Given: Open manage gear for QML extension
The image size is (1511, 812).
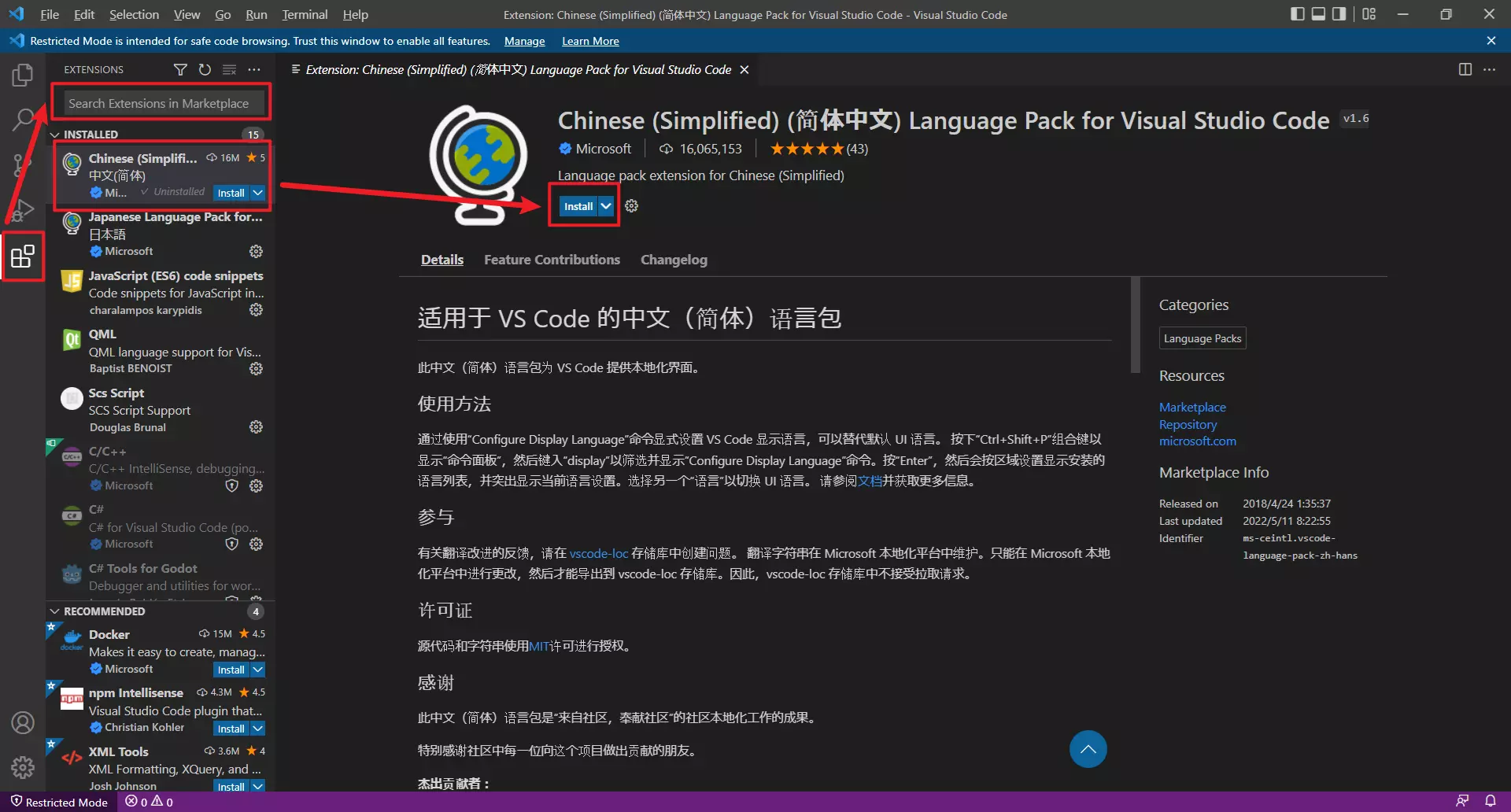Looking at the screenshot, I should [256, 368].
